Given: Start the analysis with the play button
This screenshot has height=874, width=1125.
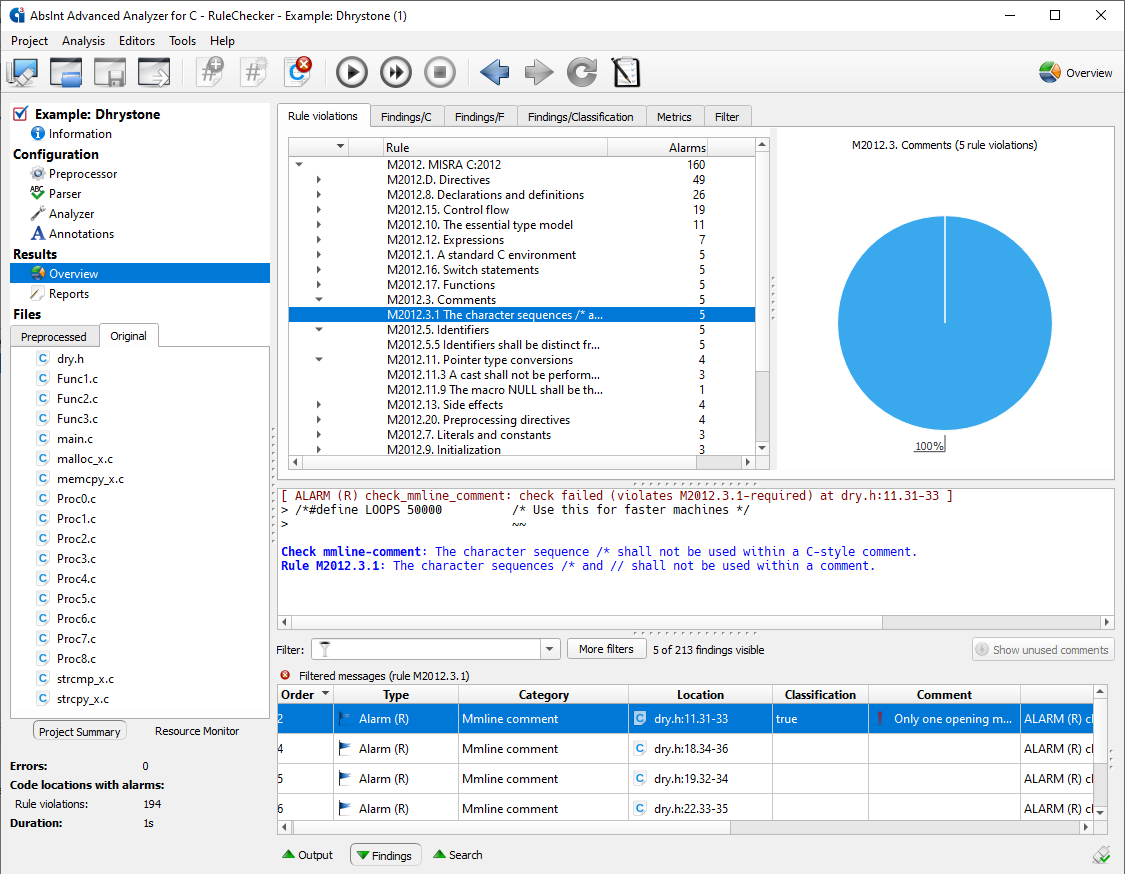Looking at the screenshot, I should tap(352, 72).
